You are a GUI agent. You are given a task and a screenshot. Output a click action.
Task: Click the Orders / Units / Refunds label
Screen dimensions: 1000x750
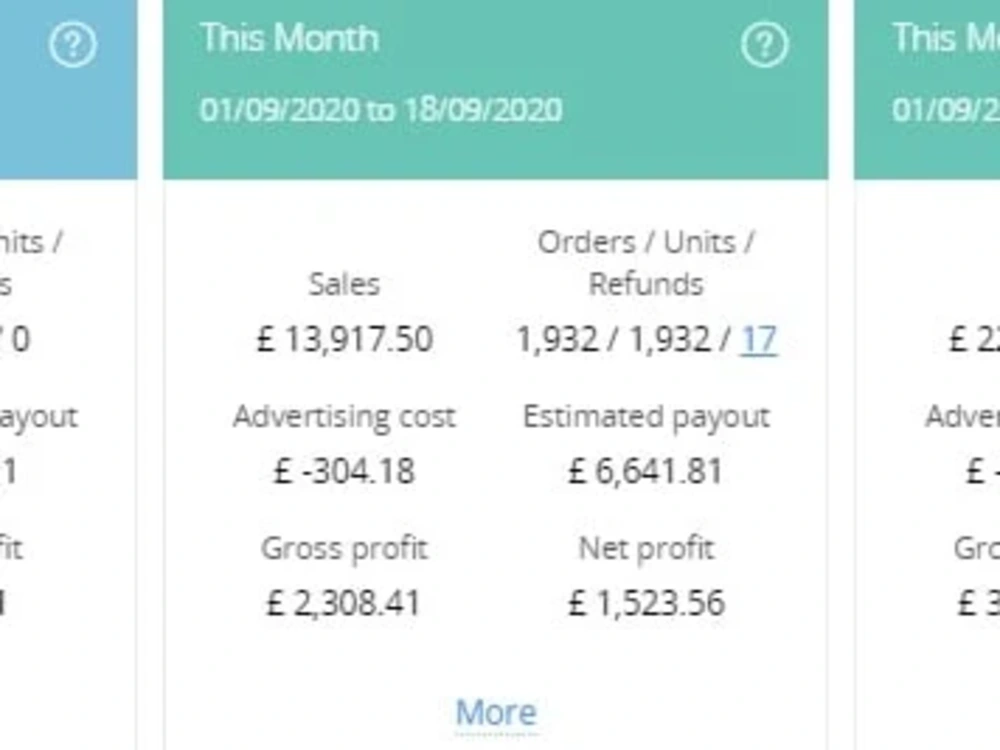[x=646, y=263]
